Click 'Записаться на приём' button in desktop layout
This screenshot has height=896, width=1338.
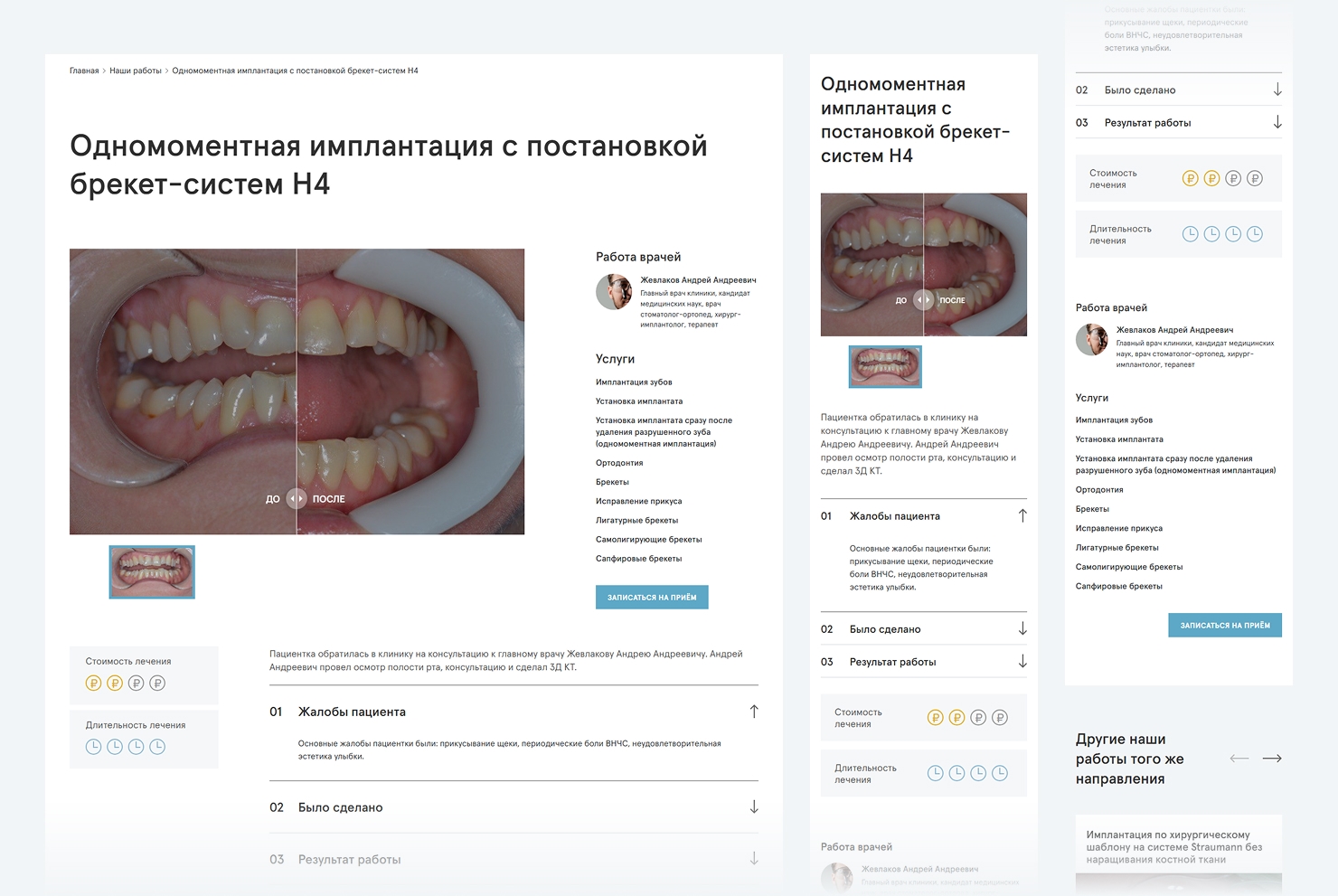[x=652, y=598]
